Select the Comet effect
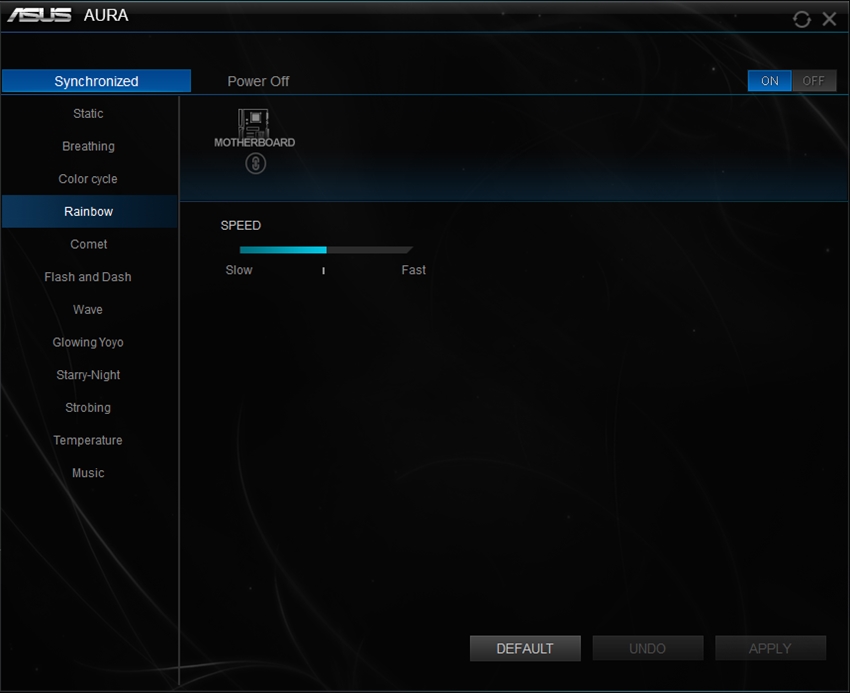This screenshot has width=850, height=693. (x=88, y=244)
